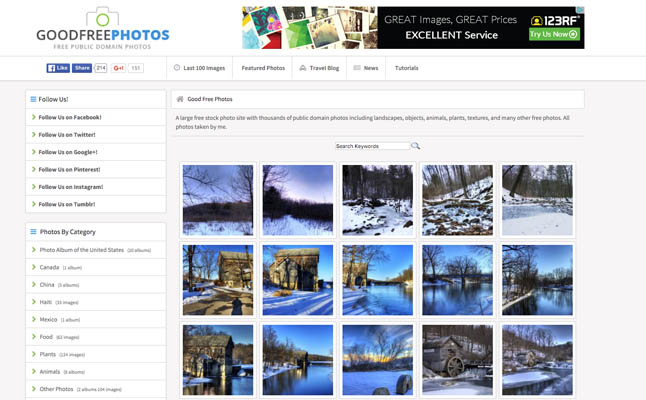
Task: Open thumbnail of old mill with photographer's shadow
Action: pos(218,280)
